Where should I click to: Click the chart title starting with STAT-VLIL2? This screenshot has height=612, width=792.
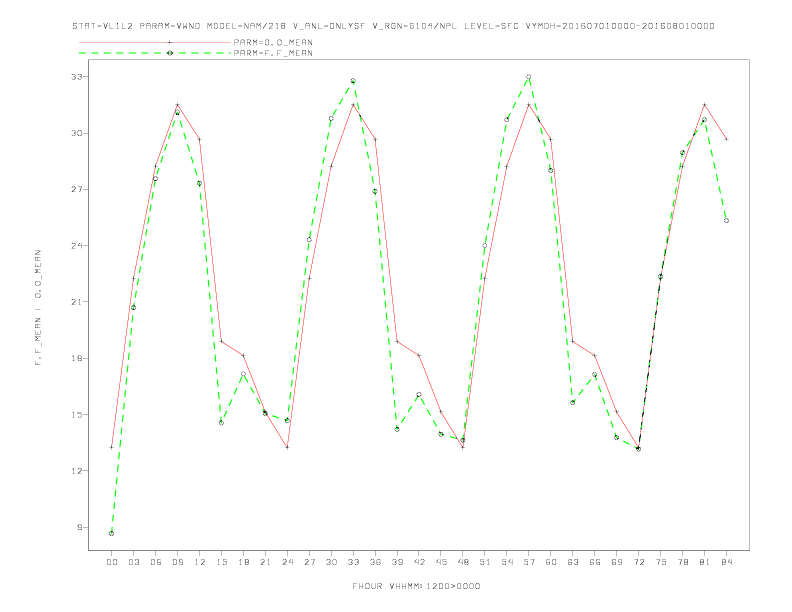point(393,26)
